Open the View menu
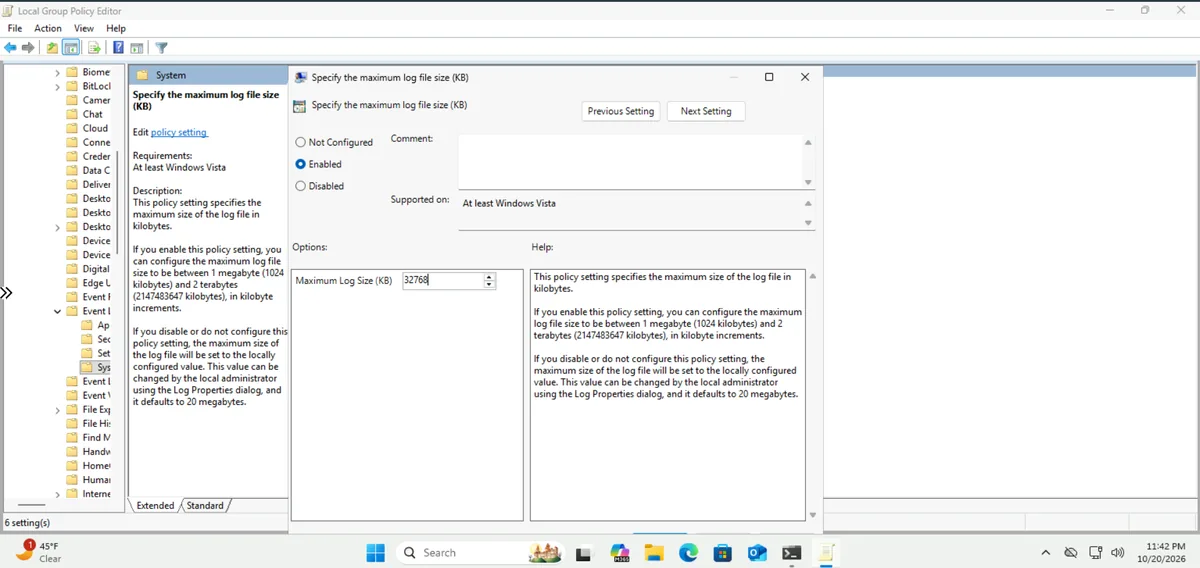 [84, 28]
